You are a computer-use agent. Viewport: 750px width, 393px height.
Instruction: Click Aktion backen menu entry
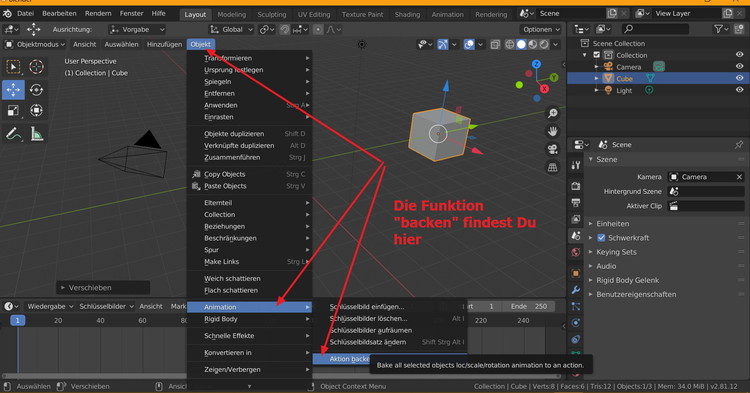[x=349, y=359]
